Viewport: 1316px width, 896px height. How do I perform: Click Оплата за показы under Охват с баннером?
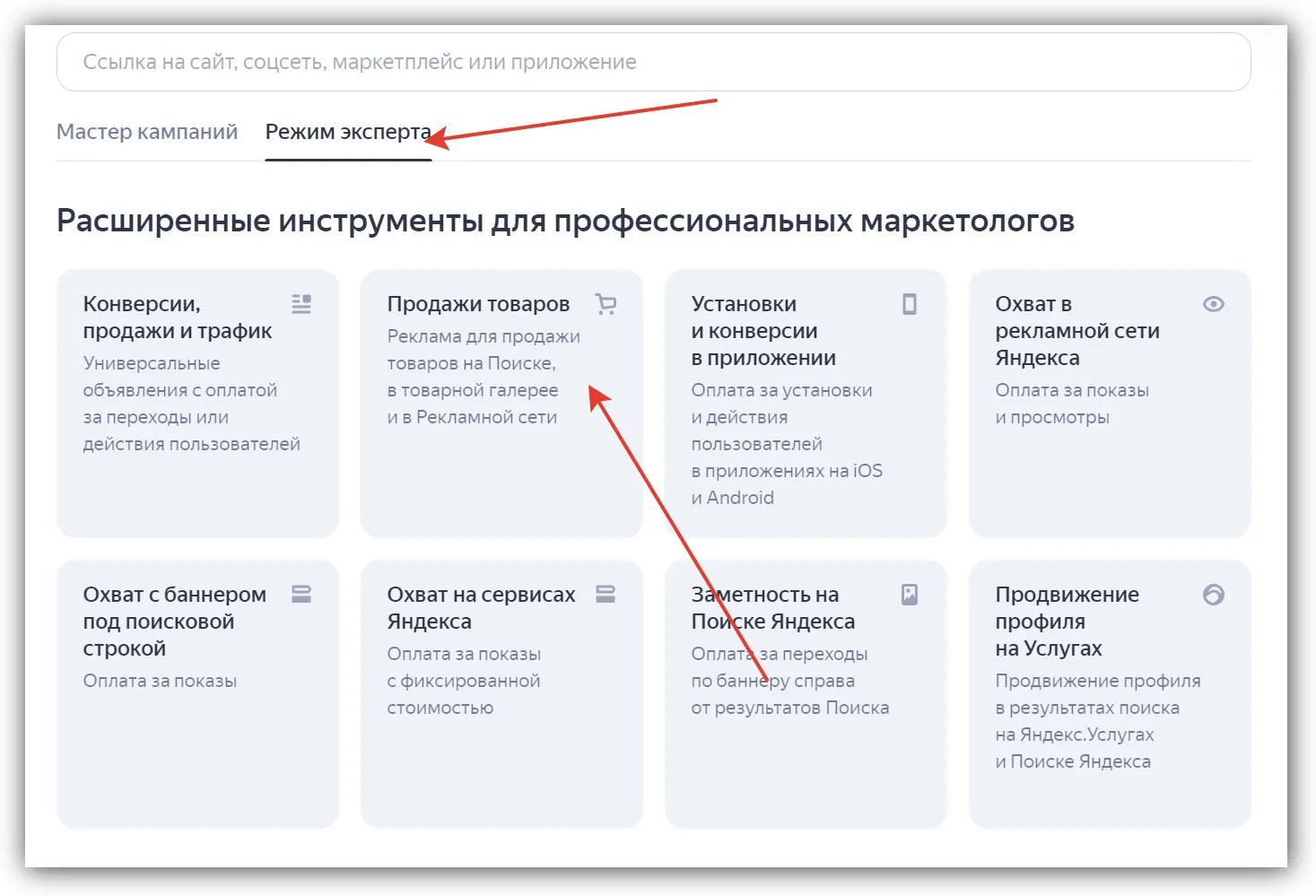coord(160,681)
